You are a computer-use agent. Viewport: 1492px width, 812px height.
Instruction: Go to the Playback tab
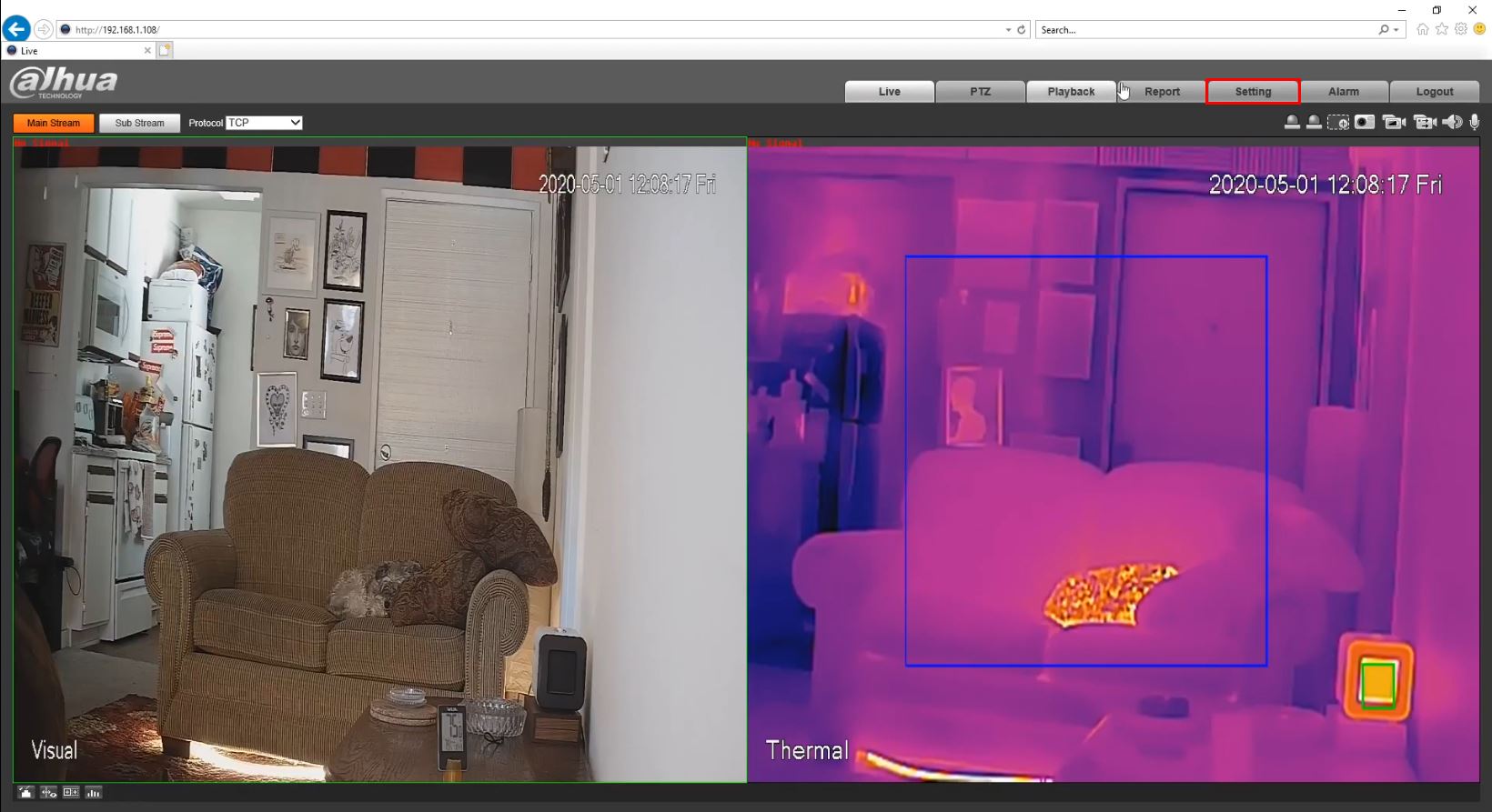tap(1072, 92)
